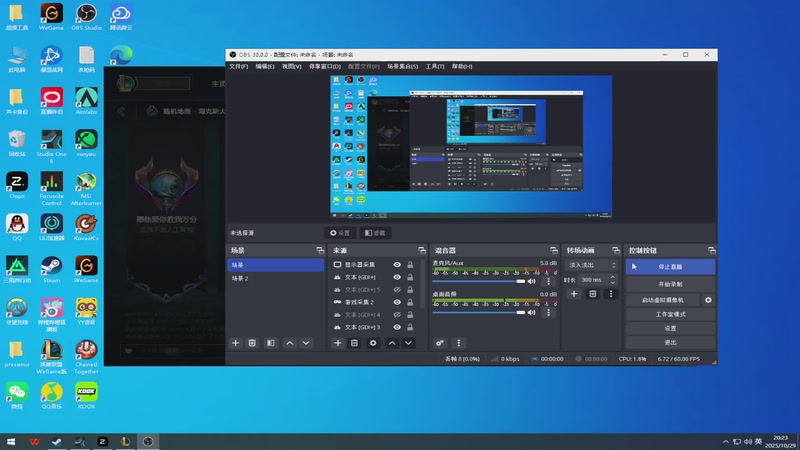Open the 文件(F) menu
Image resolution: width=800 pixels, height=450 pixels.
[x=238, y=66]
